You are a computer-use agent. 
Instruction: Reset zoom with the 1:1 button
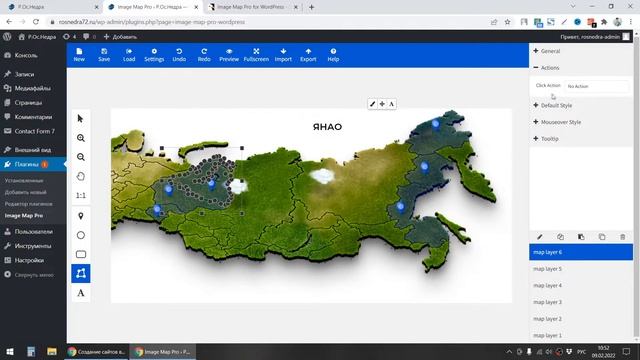coord(80,196)
